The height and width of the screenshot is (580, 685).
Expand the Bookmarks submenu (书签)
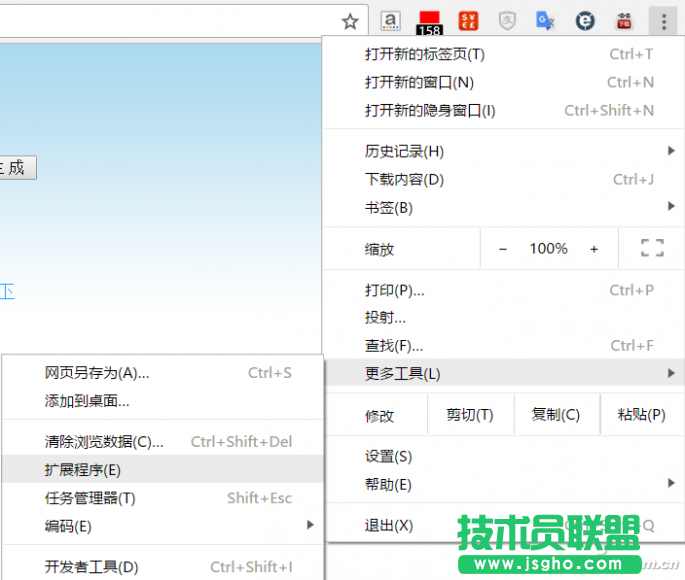(x=503, y=207)
